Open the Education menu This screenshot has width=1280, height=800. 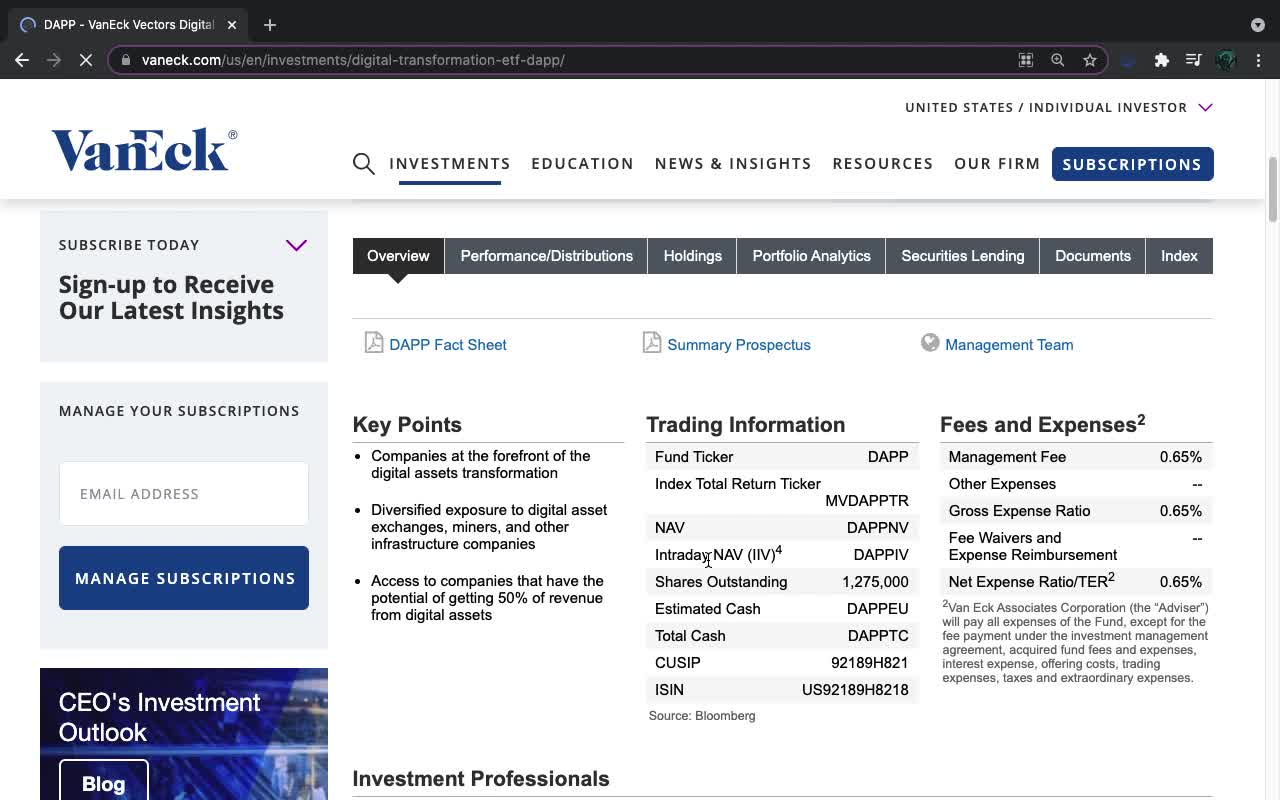click(582, 164)
